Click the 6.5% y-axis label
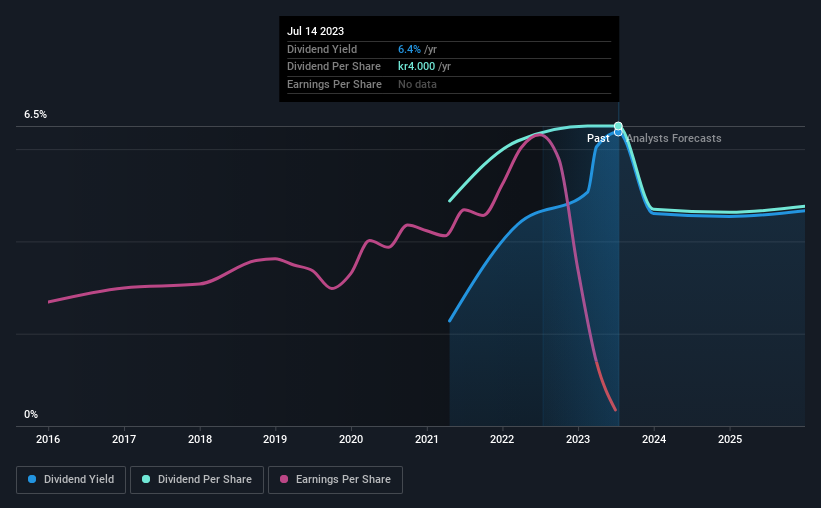Screen dimensions: 821x508 pos(36,115)
